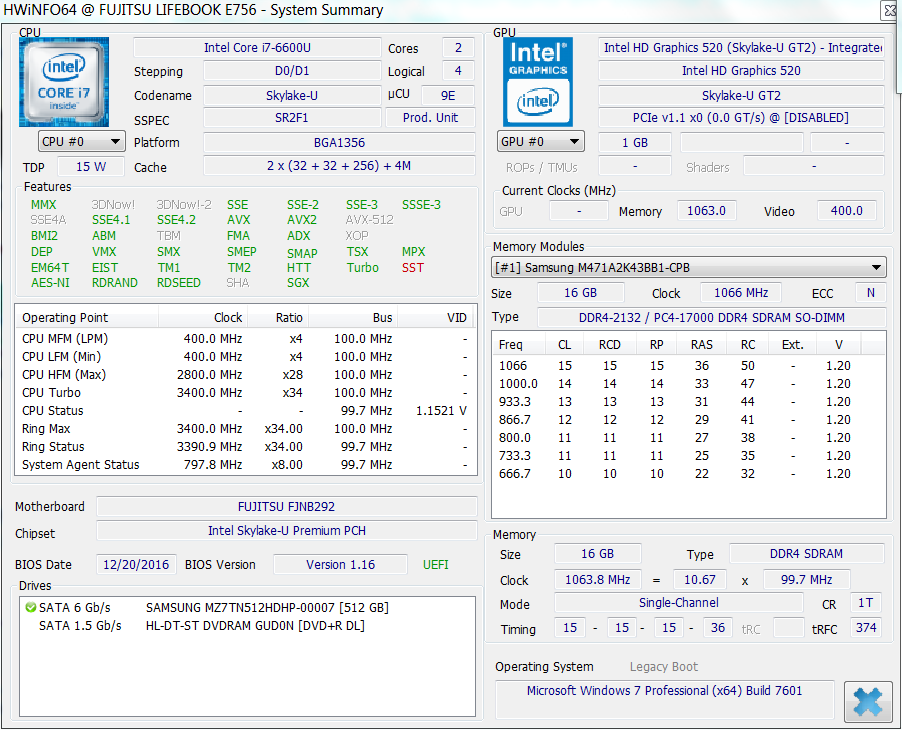Click the Version 1.16 BIOS field
This screenshot has height=730, width=902.
click(341, 565)
